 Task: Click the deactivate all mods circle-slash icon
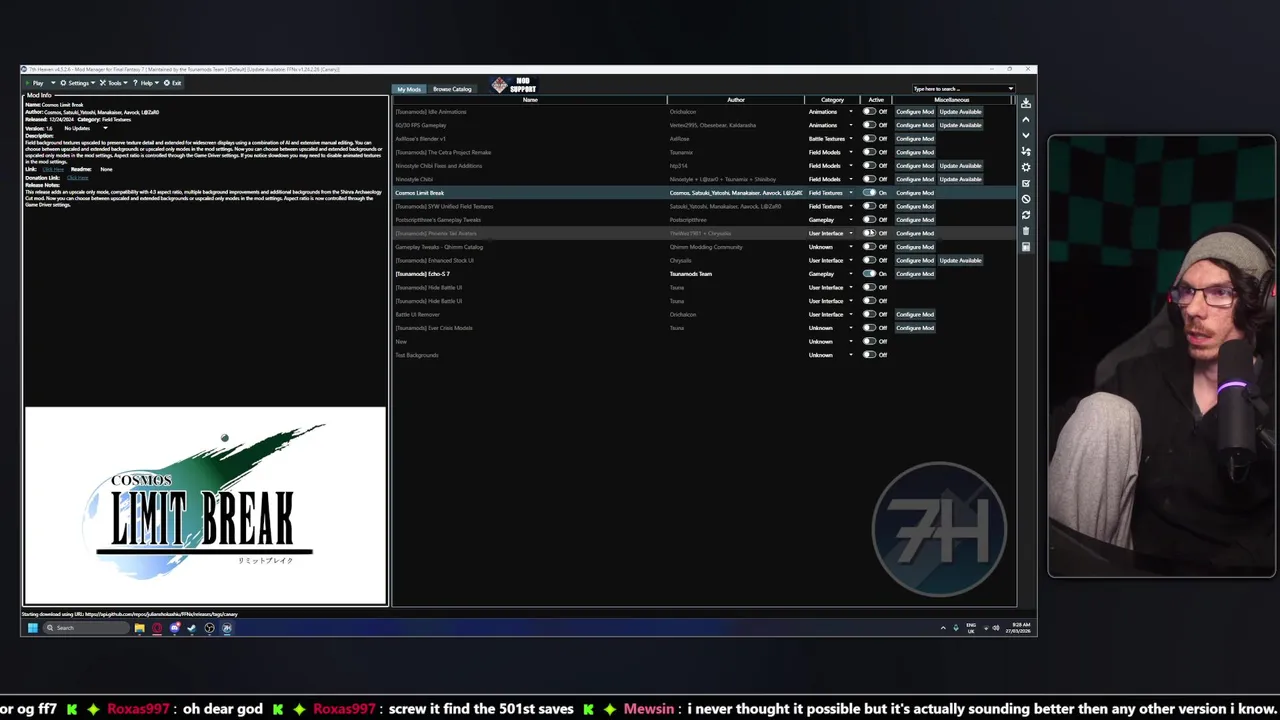point(1026,199)
